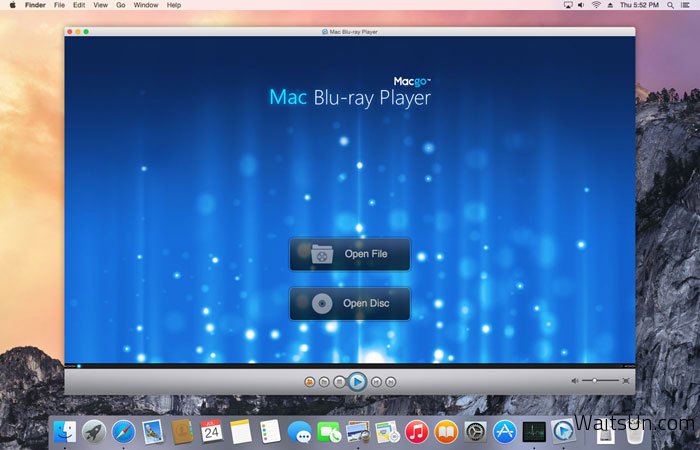
Task: Click the orange leftmost playback control button
Action: [x=310, y=381]
